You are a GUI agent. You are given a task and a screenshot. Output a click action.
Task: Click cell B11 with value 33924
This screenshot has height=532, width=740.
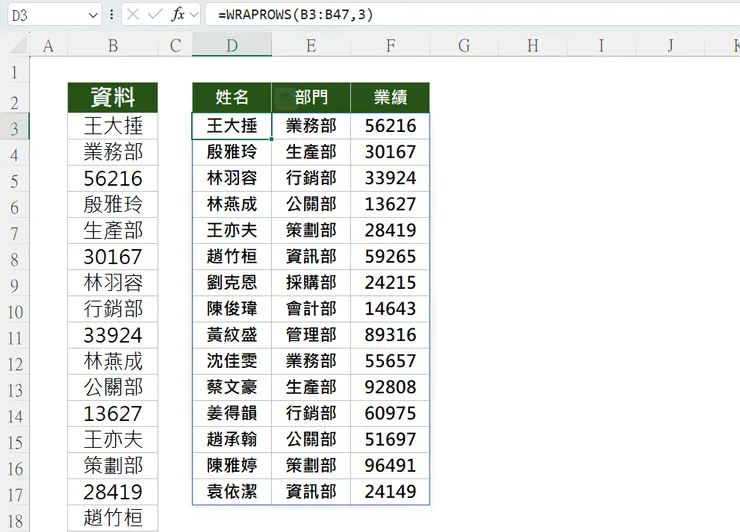click(113, 335)
